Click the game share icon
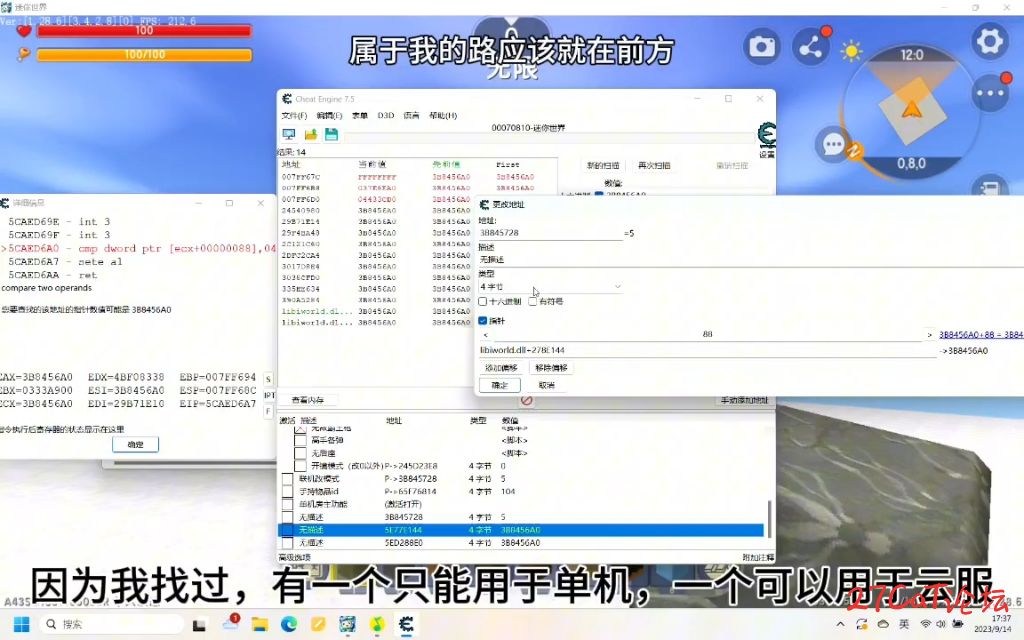The width and height of the screenshot is (1024, 640). point(810,47)
